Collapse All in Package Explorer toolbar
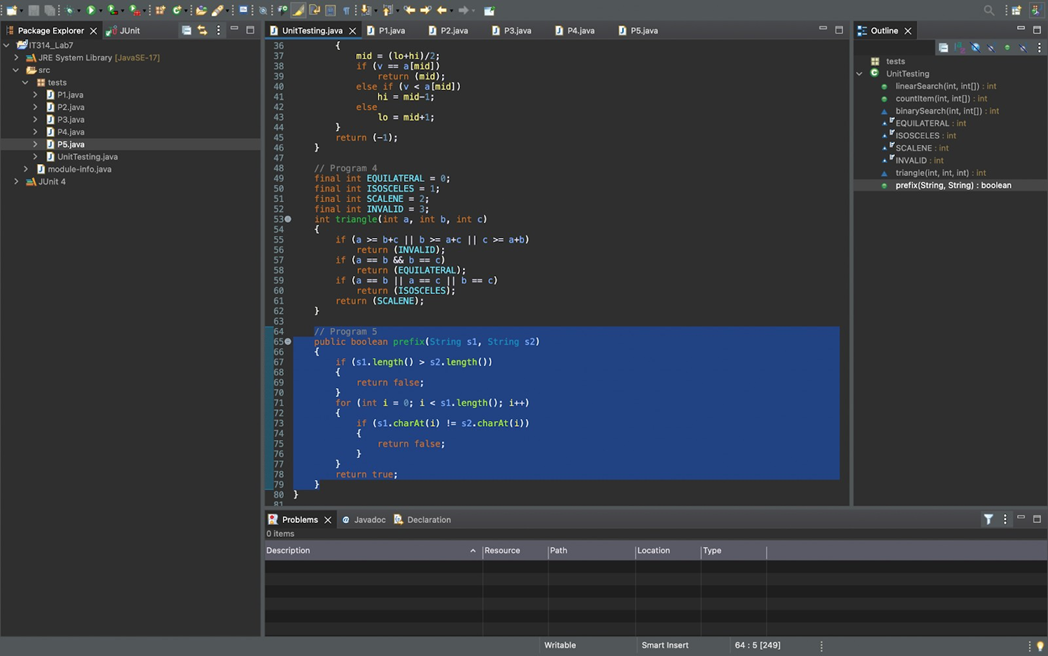This screenshot has width=1048, height=656. point(186,31)
